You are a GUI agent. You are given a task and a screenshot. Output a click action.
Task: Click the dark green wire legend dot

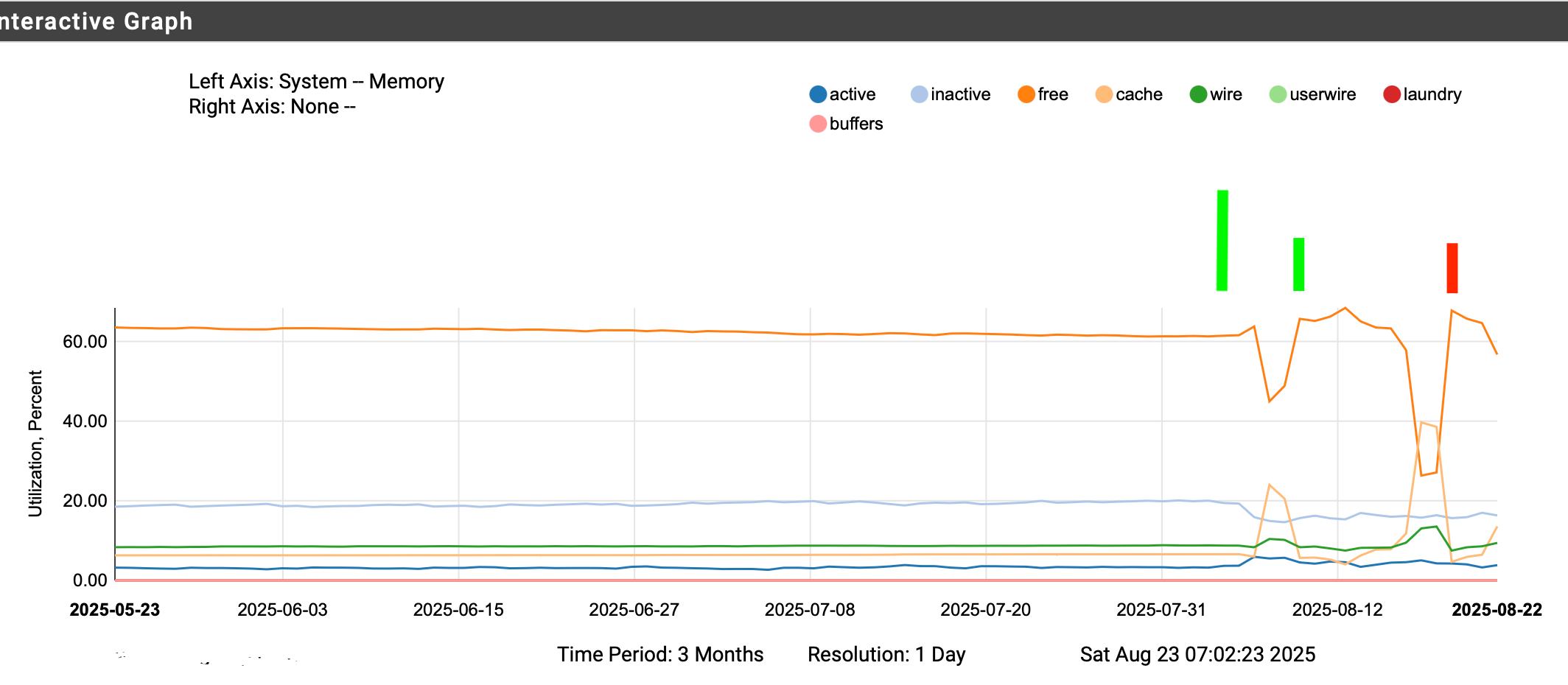(x=1197, y=94)
